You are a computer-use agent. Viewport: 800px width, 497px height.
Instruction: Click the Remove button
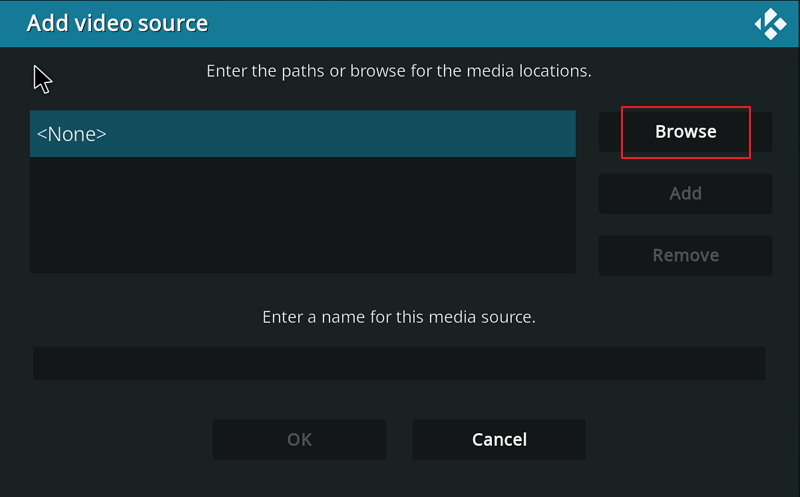coord(685,255)
